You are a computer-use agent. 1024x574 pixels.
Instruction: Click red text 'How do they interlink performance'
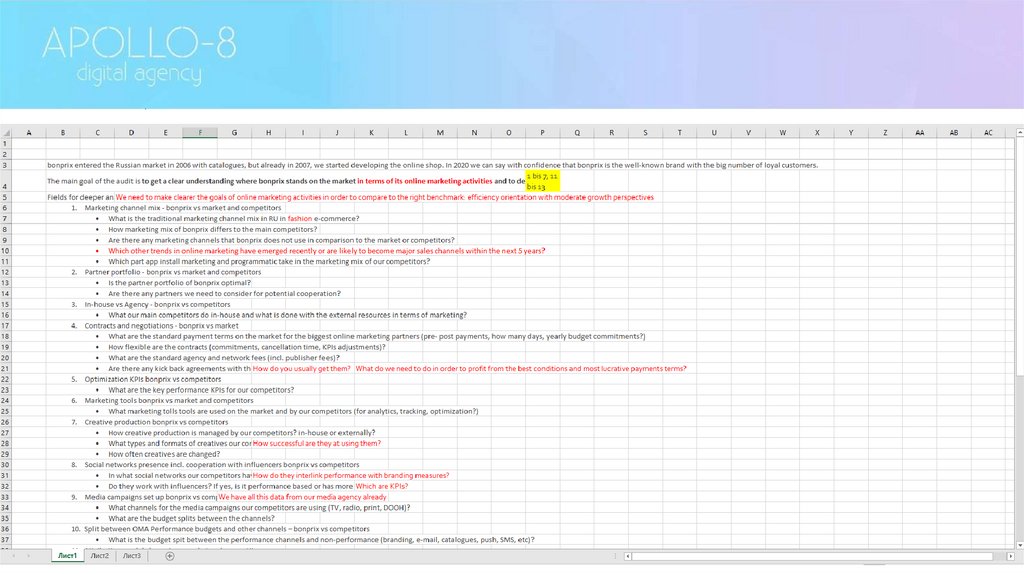351,476
